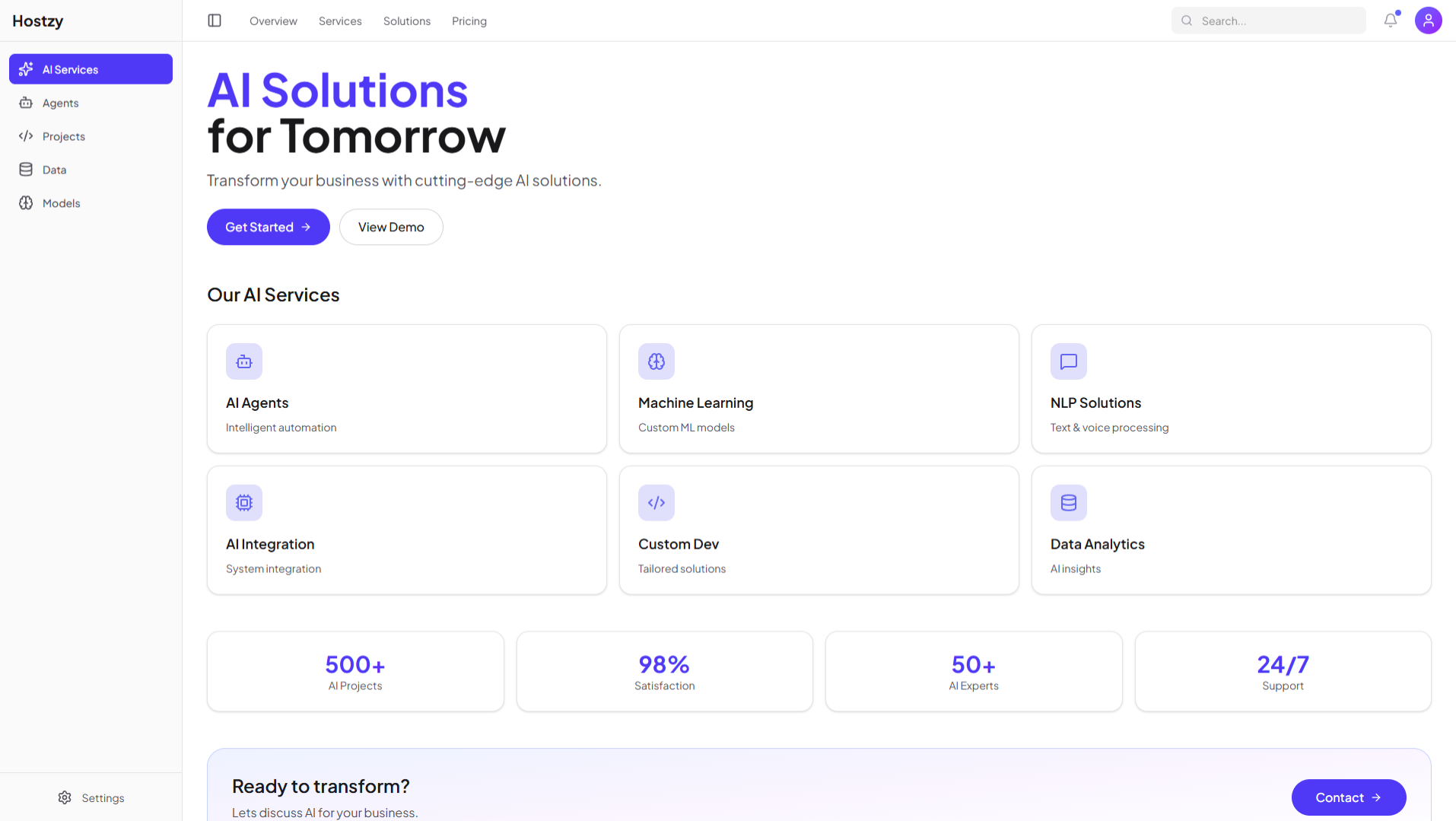Click the Models brain icon in sidebar
This screenshot has width=1456, height=821.
click(26, 203)
